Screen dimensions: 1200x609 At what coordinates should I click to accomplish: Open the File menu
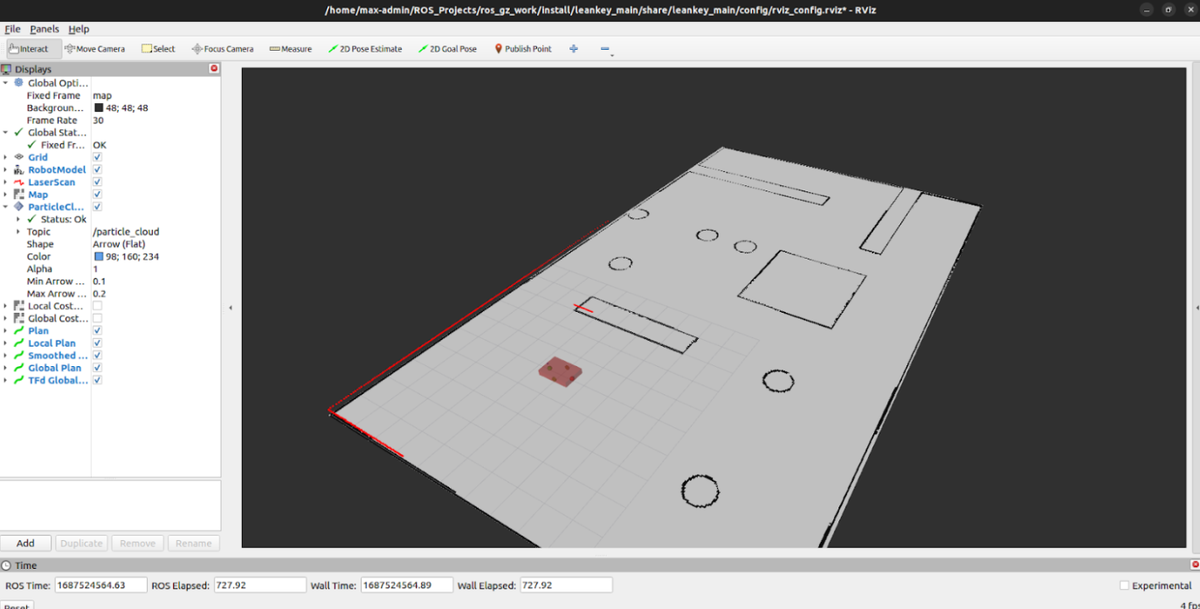(x=12, y=29)
